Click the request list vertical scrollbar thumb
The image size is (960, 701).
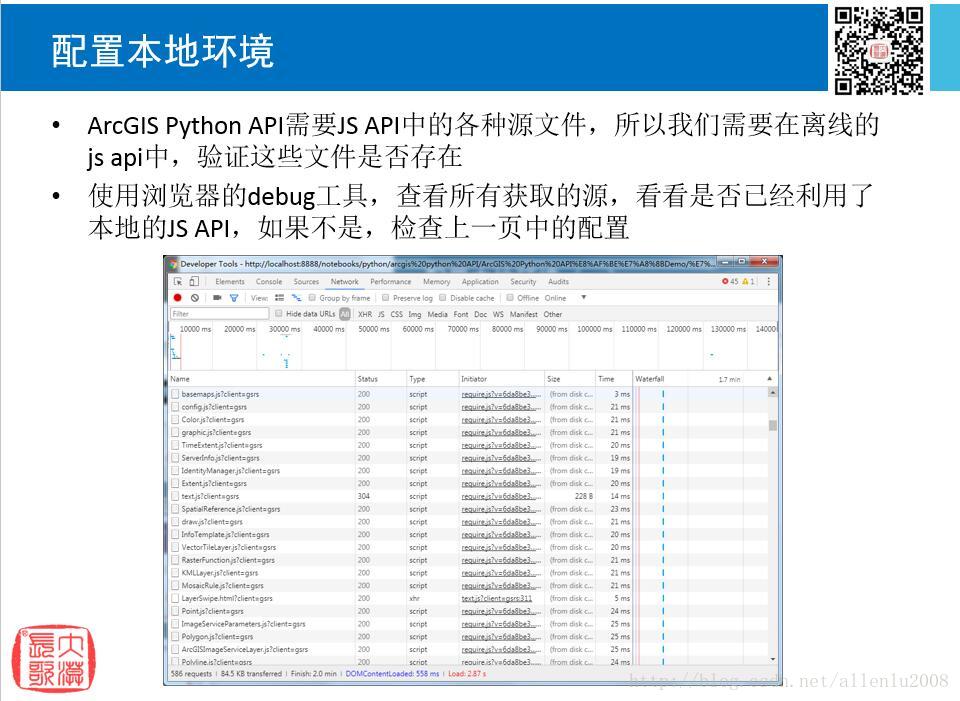coord(773,425)
